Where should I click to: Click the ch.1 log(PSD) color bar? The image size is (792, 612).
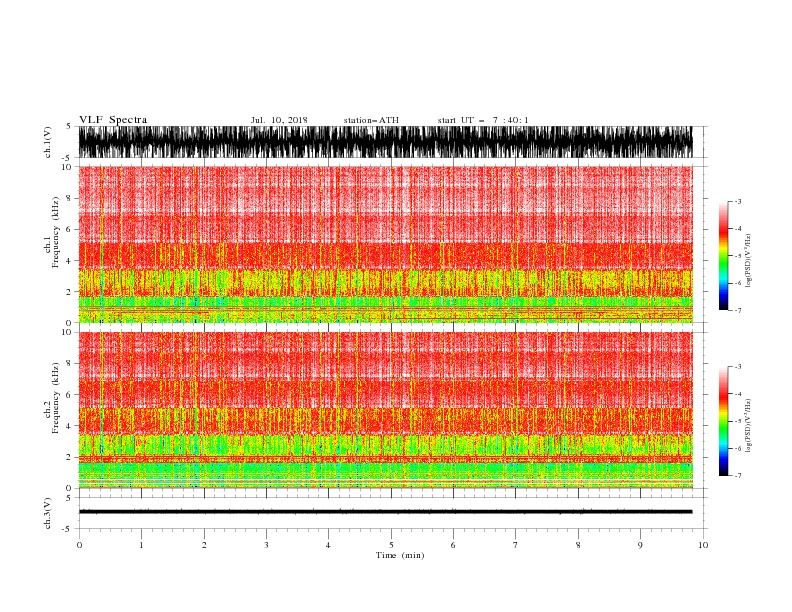[x=723, y=256]
